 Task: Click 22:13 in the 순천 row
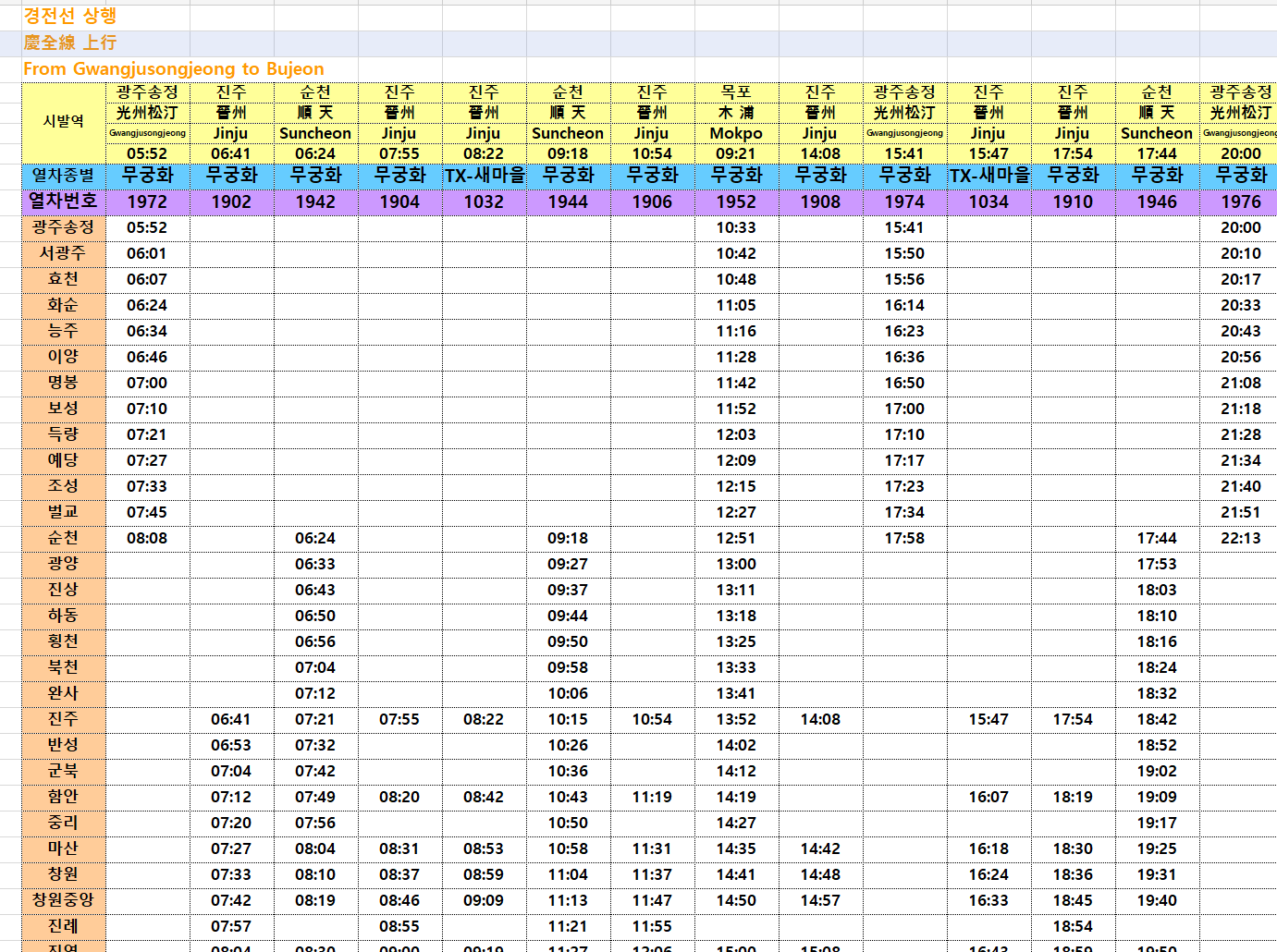[1240, 538]
